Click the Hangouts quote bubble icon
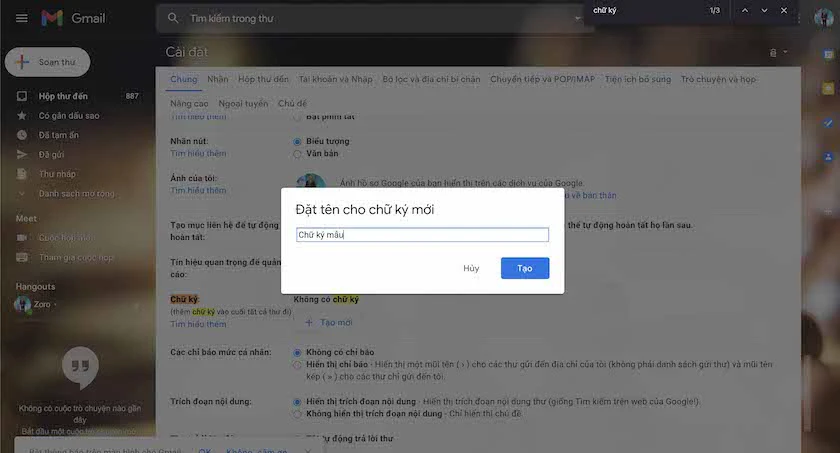 [80, 366]
